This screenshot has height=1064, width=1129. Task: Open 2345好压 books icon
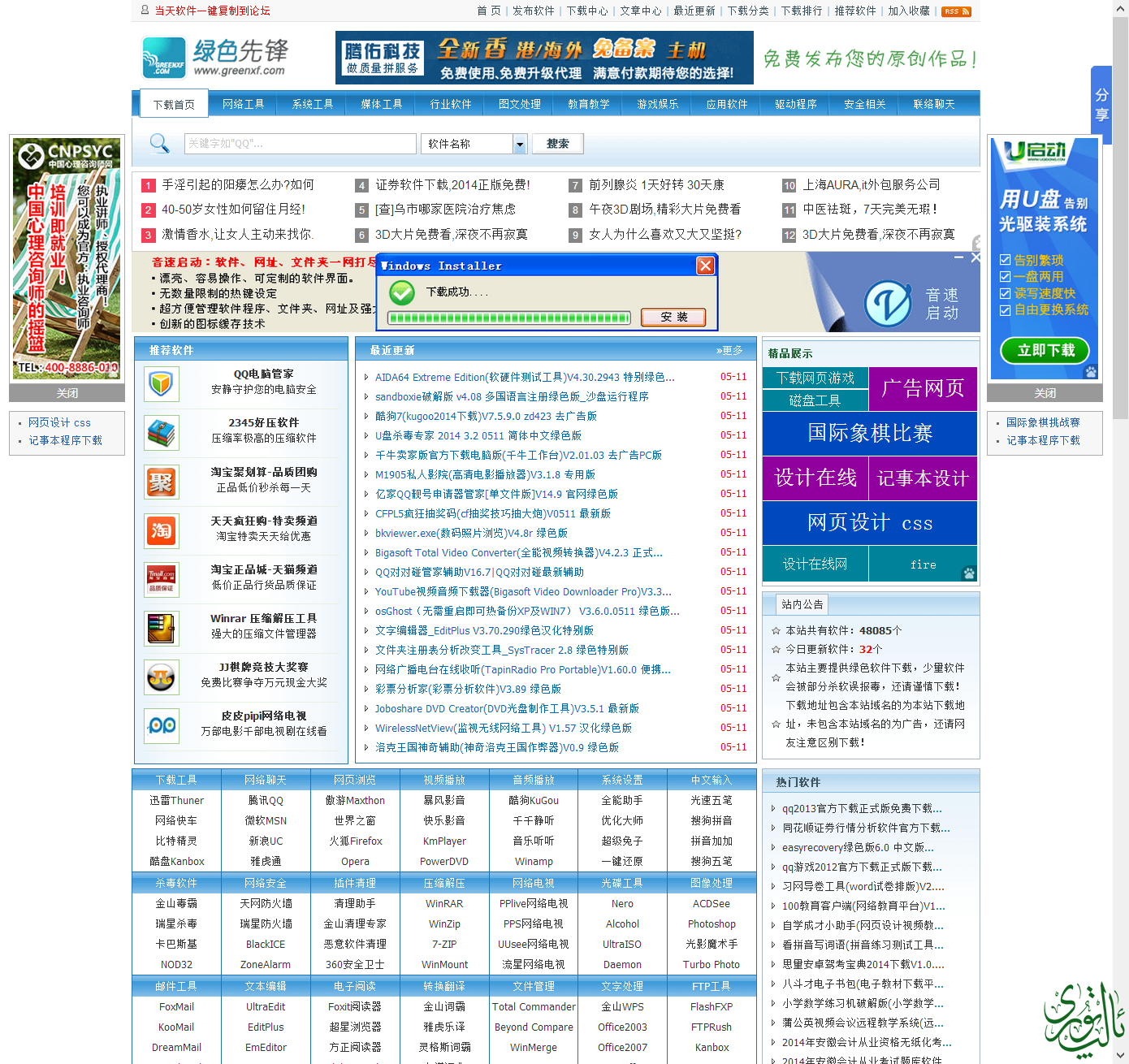(x=162, y=432)
